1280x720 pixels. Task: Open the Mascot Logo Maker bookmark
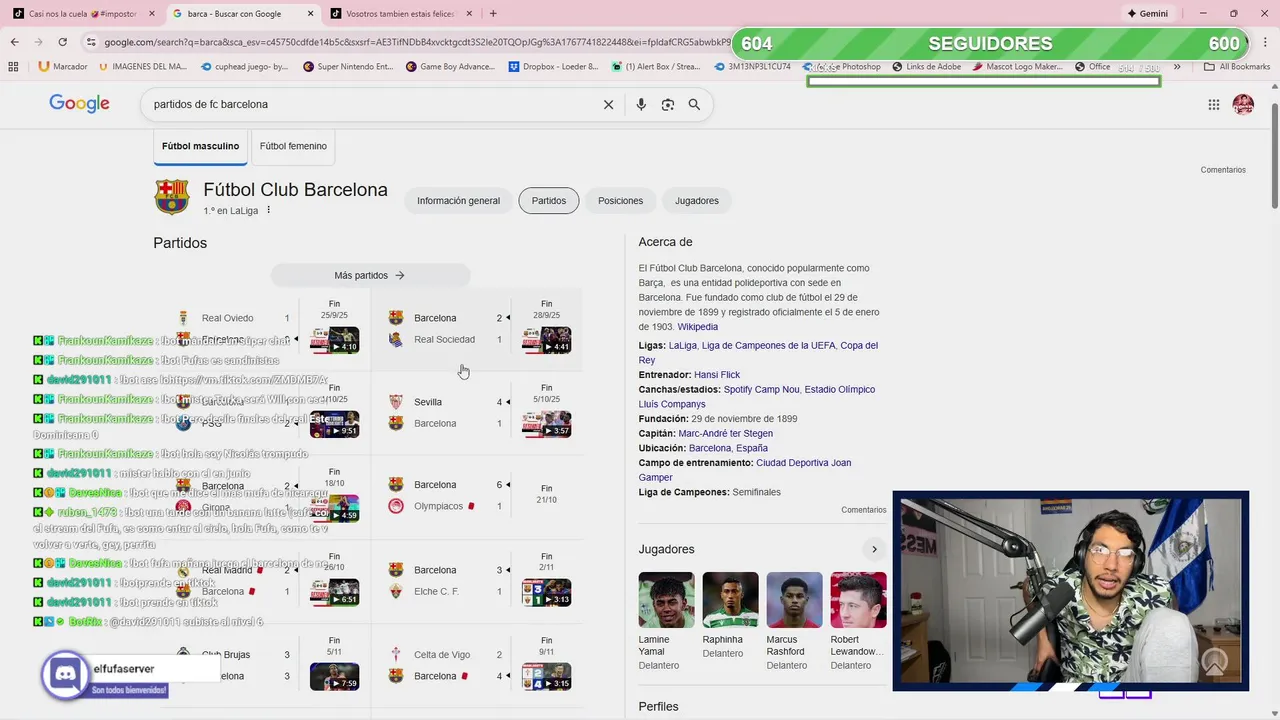click(x=1017, y=67)
